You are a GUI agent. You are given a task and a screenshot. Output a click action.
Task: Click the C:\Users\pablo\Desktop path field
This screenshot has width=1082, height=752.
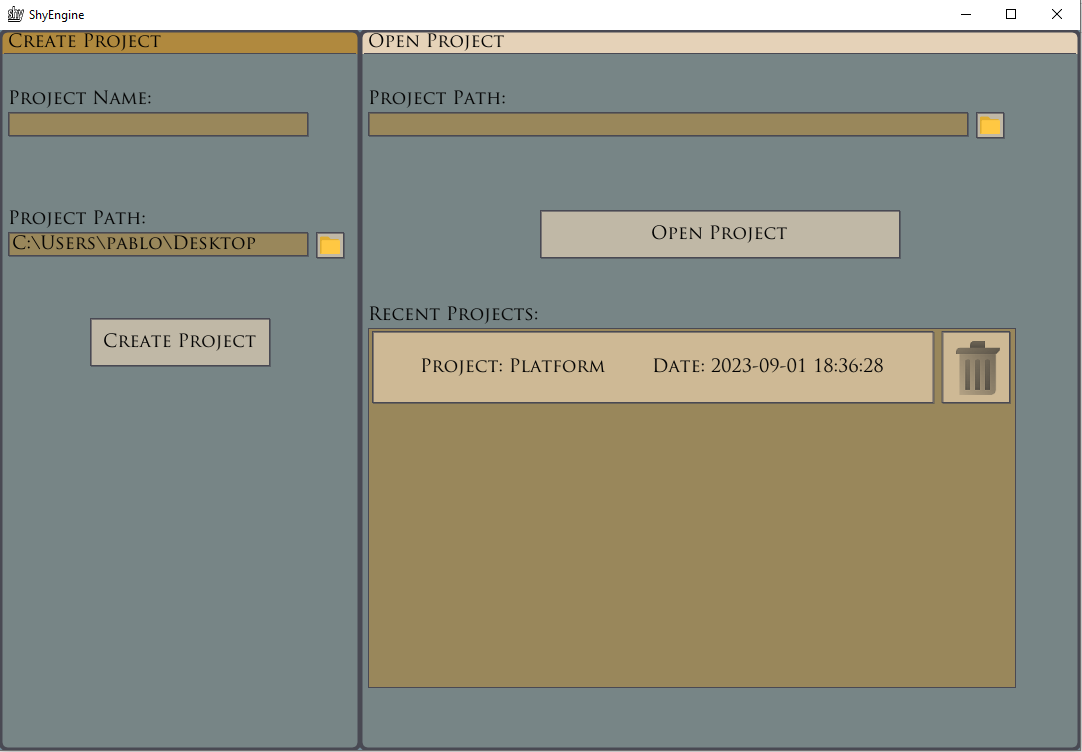point(158,244)
